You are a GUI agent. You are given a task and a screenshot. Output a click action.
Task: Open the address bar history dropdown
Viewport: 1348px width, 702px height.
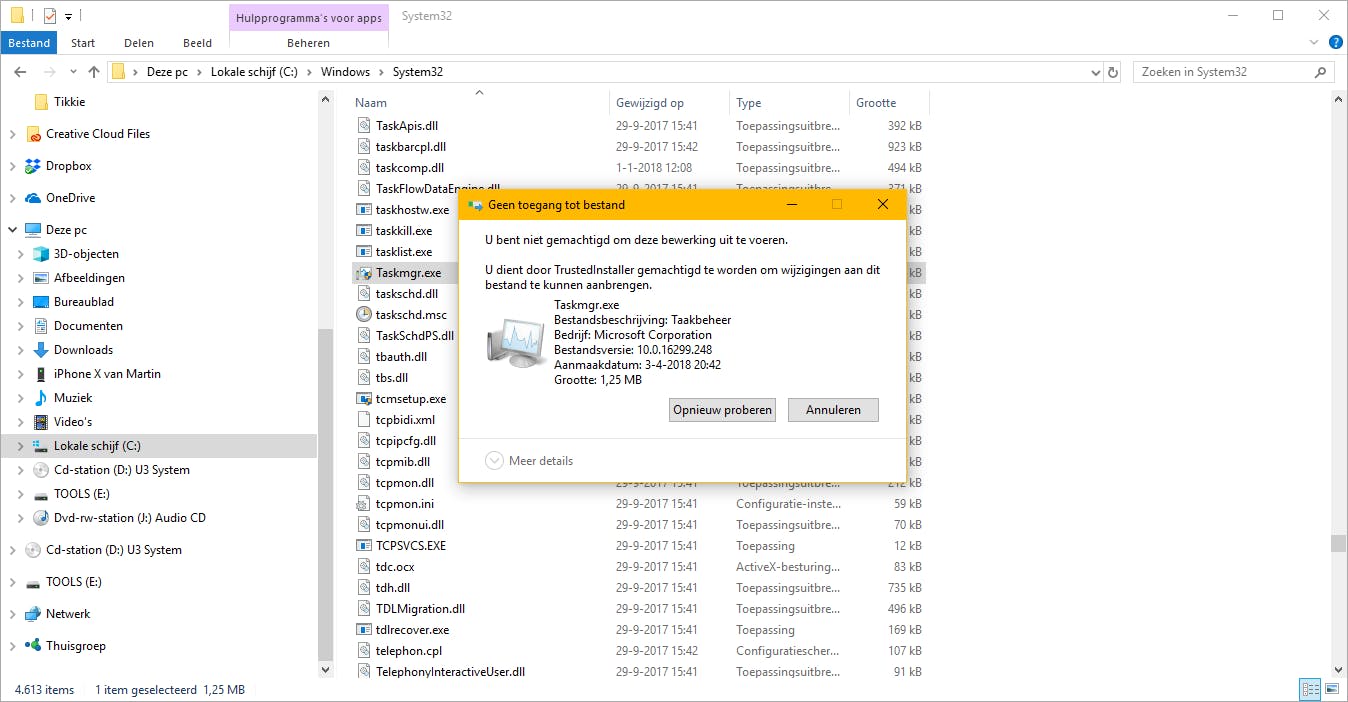click(x=1096, y=72)
